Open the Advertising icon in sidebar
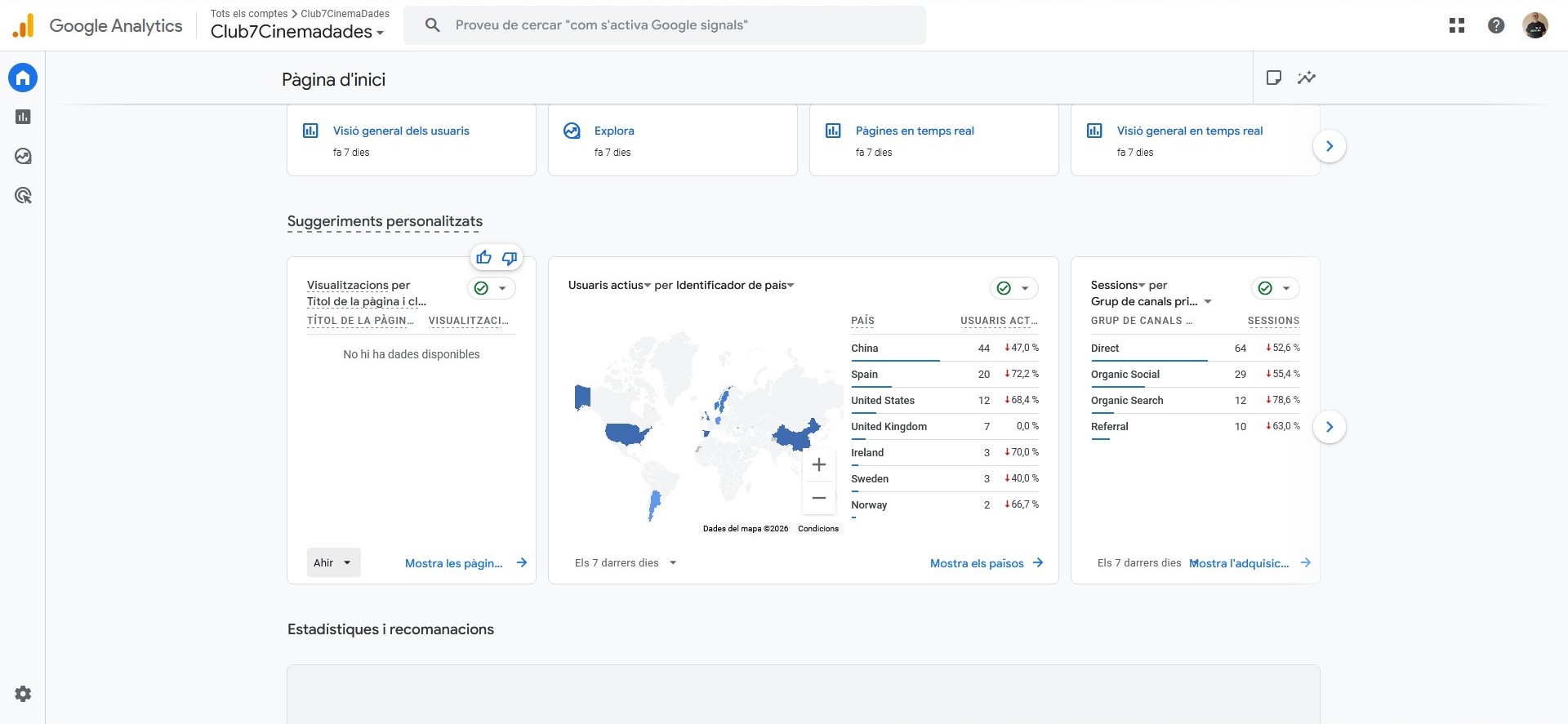Viewport: 1568px width, 724px height. click(x=23, y=196)
